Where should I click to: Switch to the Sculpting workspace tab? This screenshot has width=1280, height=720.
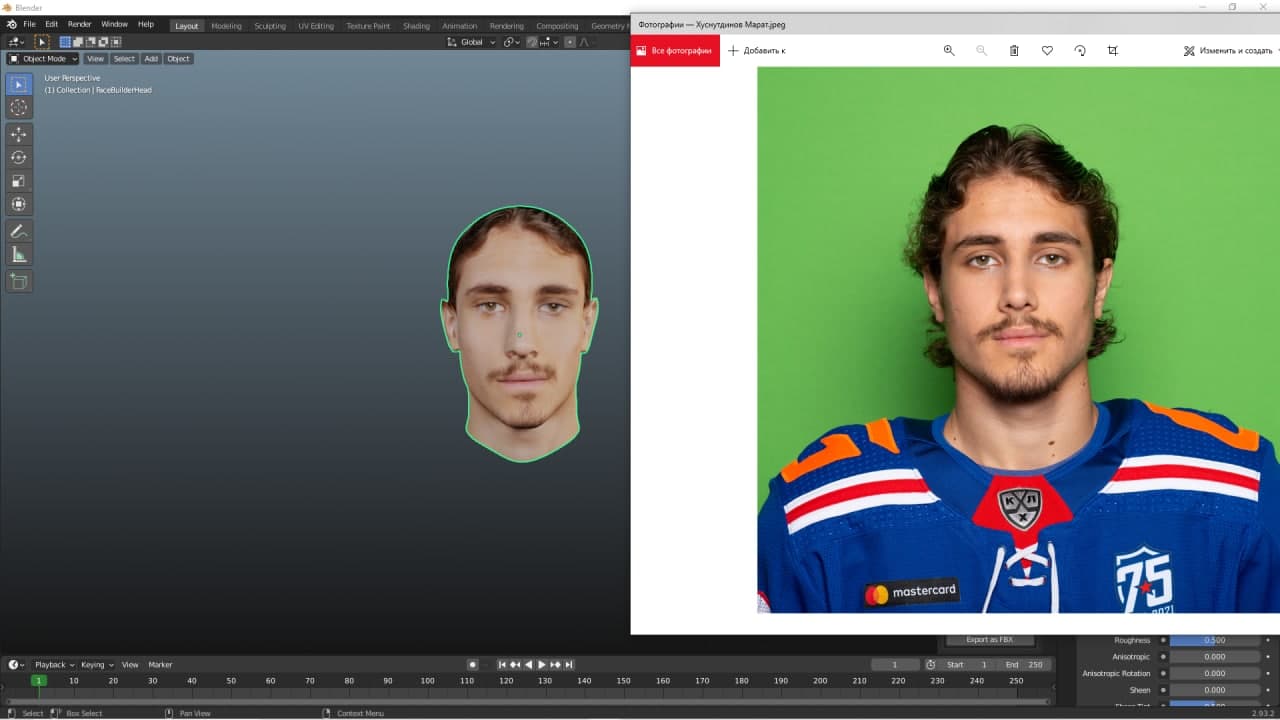click(270, 26)
